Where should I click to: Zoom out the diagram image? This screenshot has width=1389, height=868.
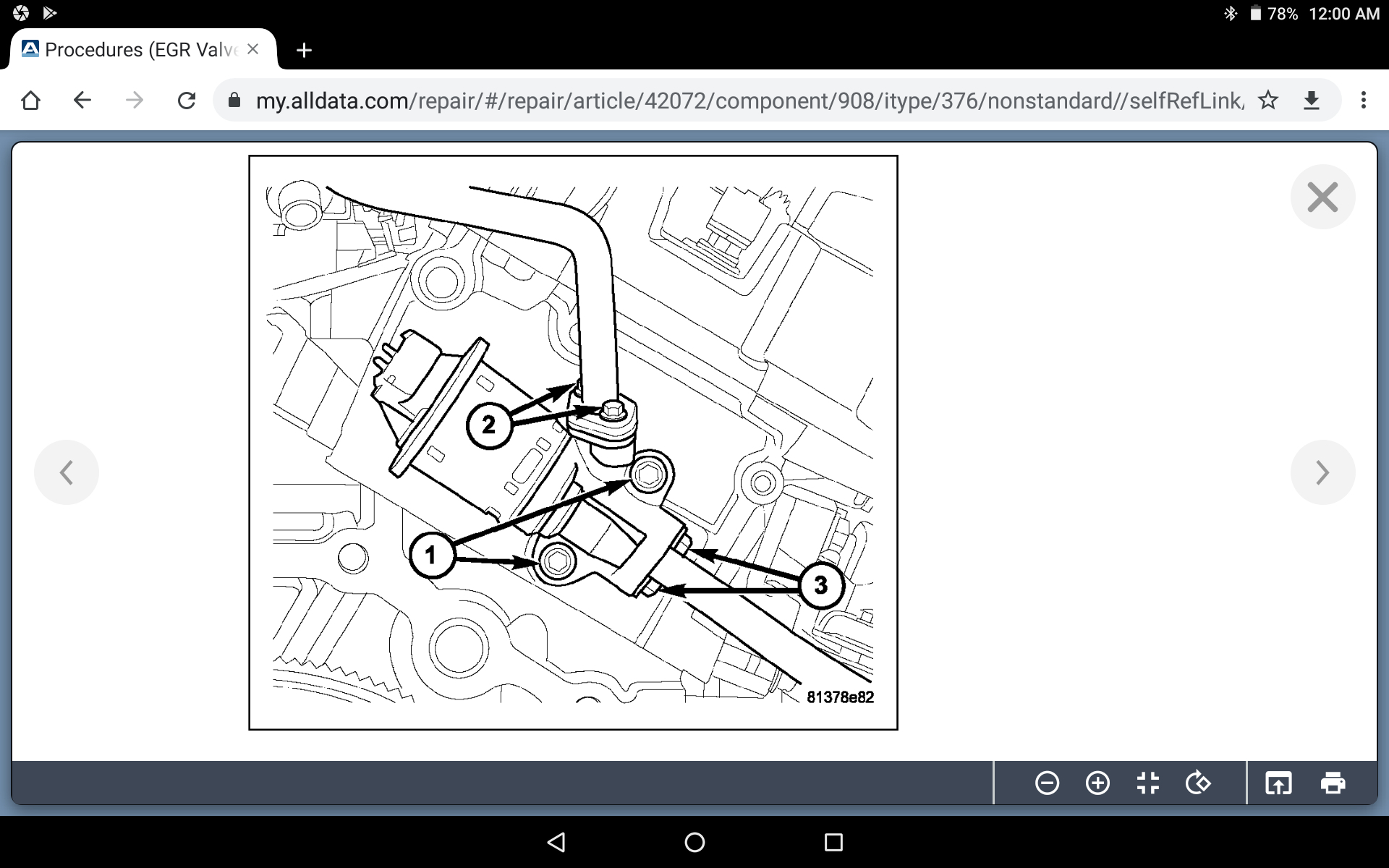pos(1047,783)
